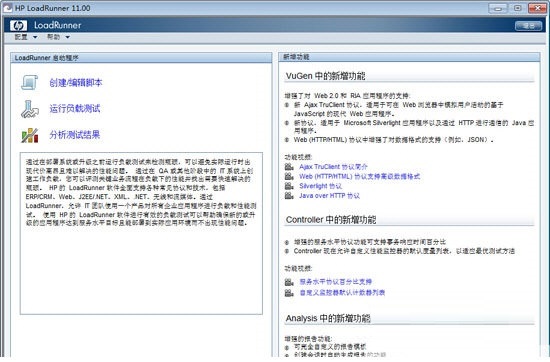Viewport: 550px width, 362px height.
Task: Click the bullet mentioning Microsoft Silverlight
Action: coord(414,127)
